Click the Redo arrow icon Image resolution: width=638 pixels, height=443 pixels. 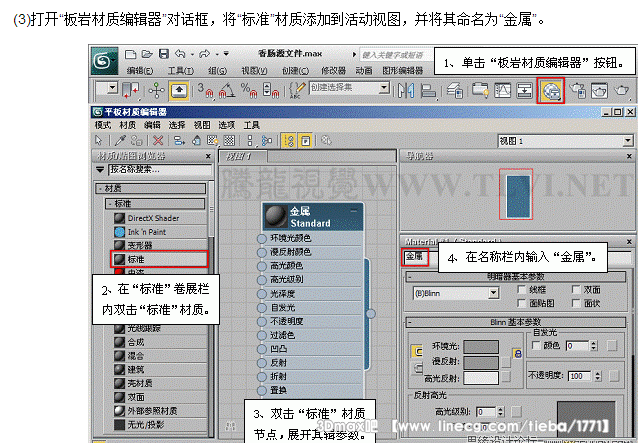tap(205, 54)
